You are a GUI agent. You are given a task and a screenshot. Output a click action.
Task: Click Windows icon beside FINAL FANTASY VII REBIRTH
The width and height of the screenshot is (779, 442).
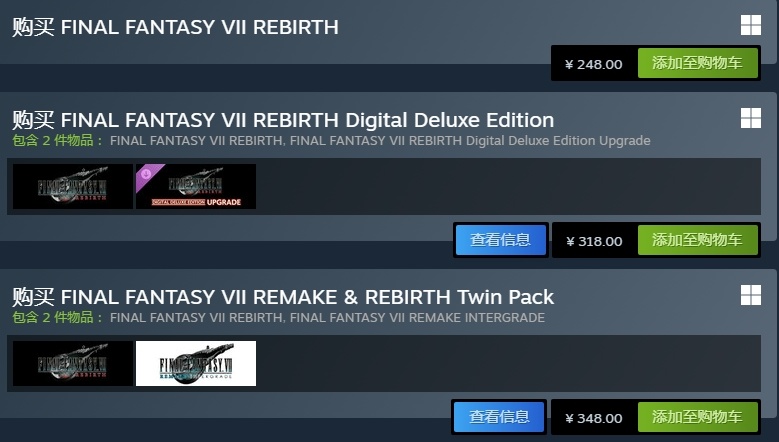[x=751, y=25]
